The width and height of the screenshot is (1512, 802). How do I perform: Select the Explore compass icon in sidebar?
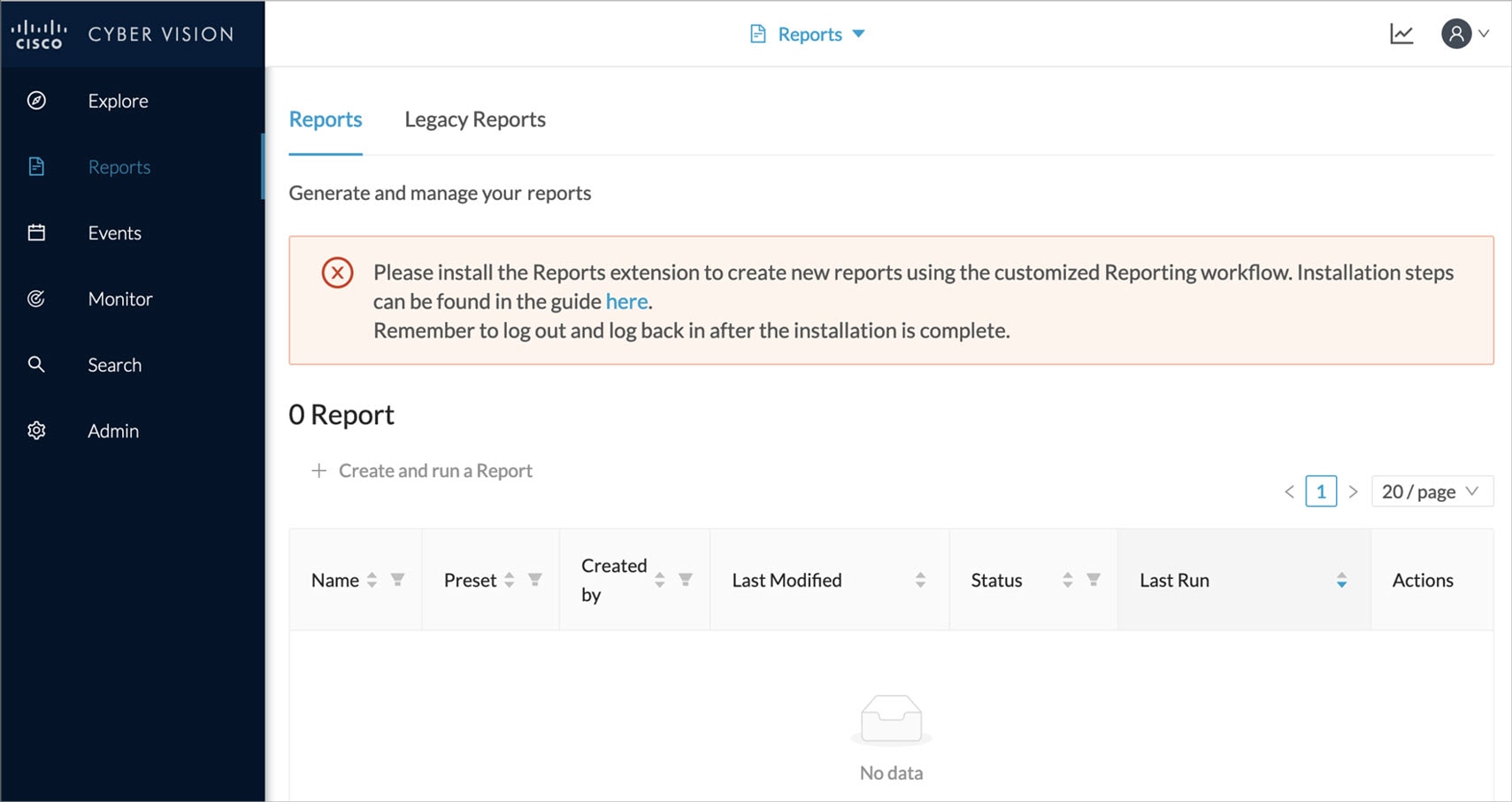tap(36, 100)
